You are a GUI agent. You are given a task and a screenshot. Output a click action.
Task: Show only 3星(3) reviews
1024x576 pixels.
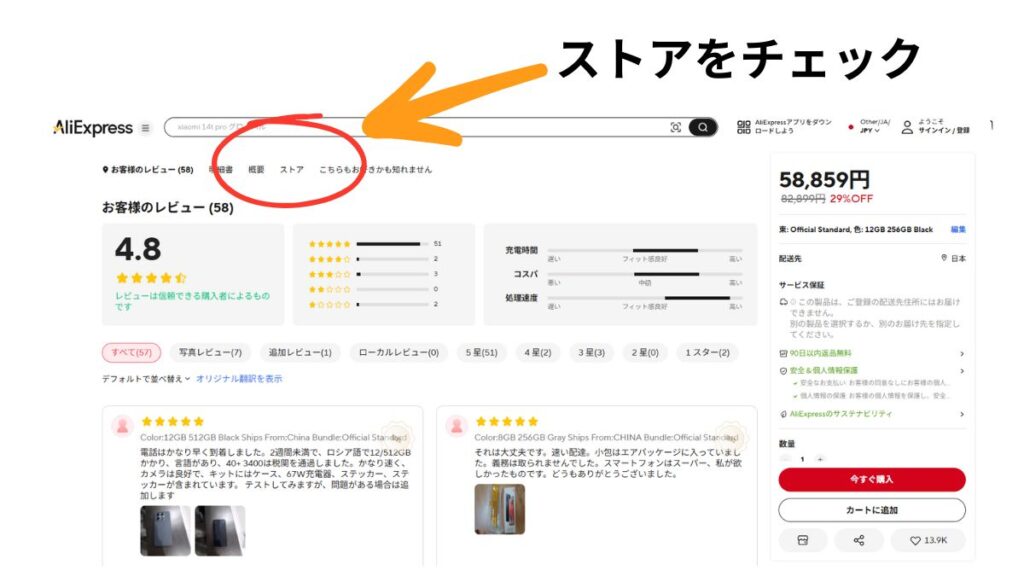pyautogui.click(x=591, y=353)
